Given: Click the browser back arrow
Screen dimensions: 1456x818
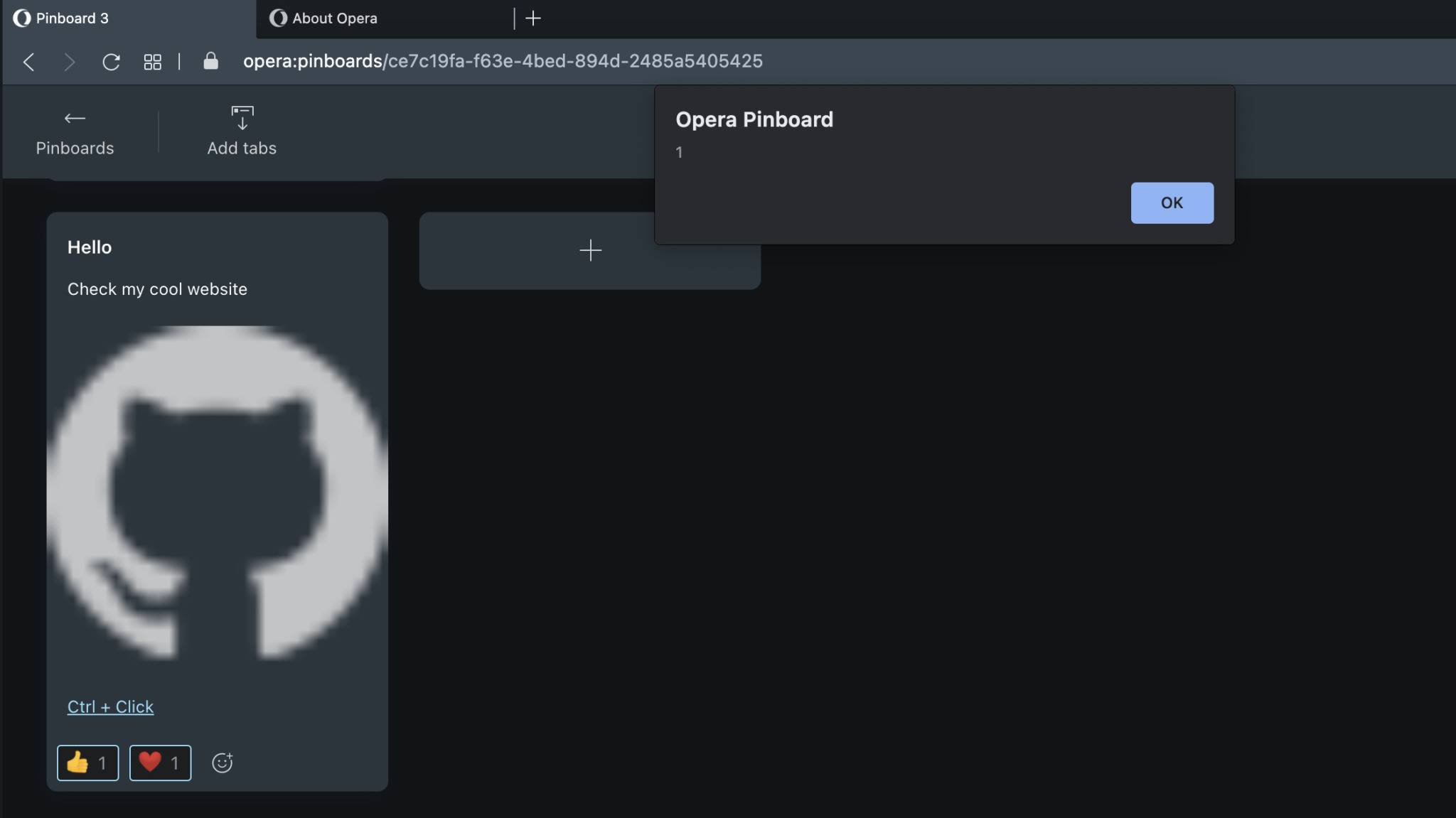Looking at the screenshot, I should [x=28, y=62].
